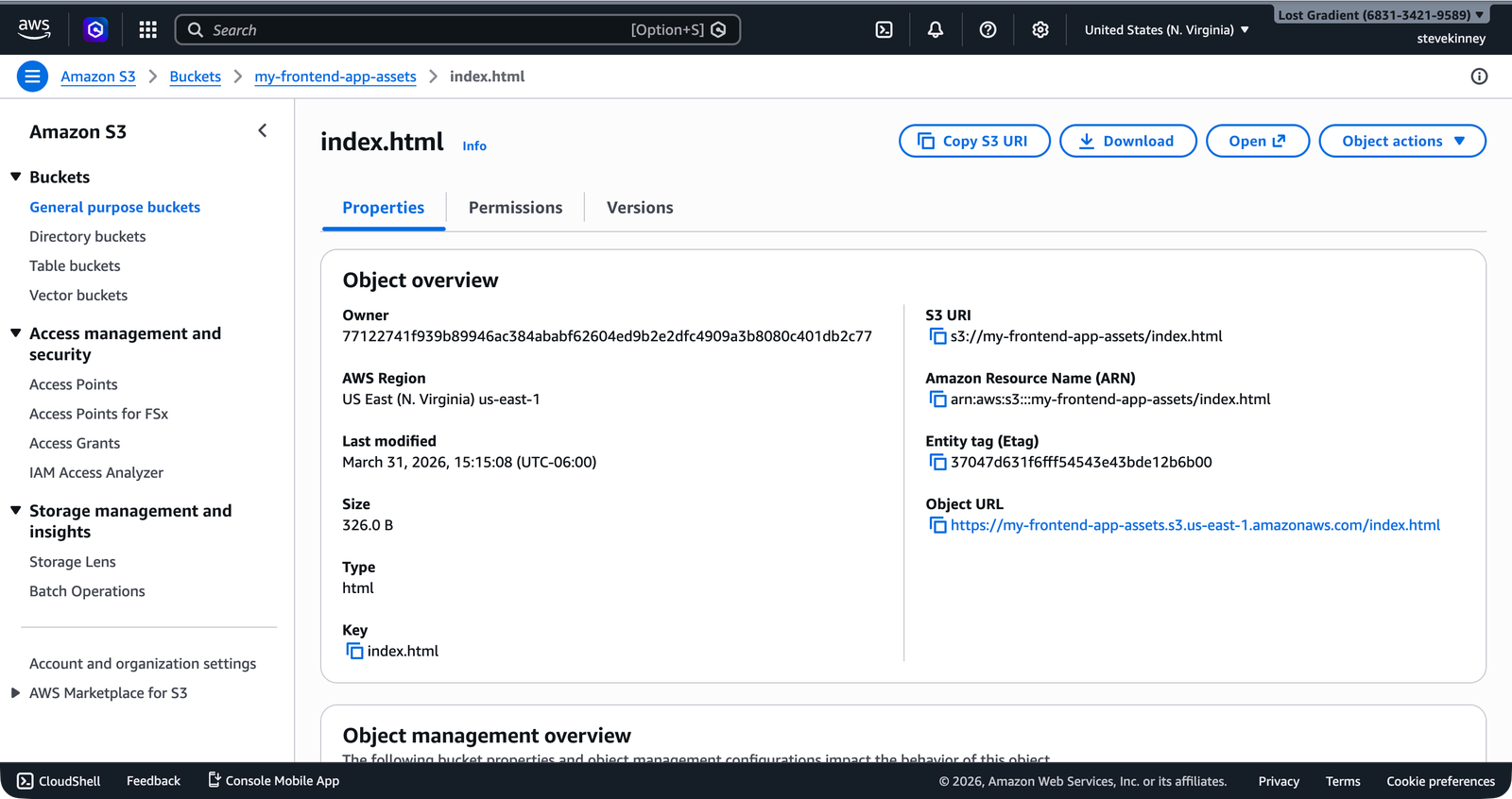Select Directory buckets
The image size is (1512, 799).
coord(88,236)
